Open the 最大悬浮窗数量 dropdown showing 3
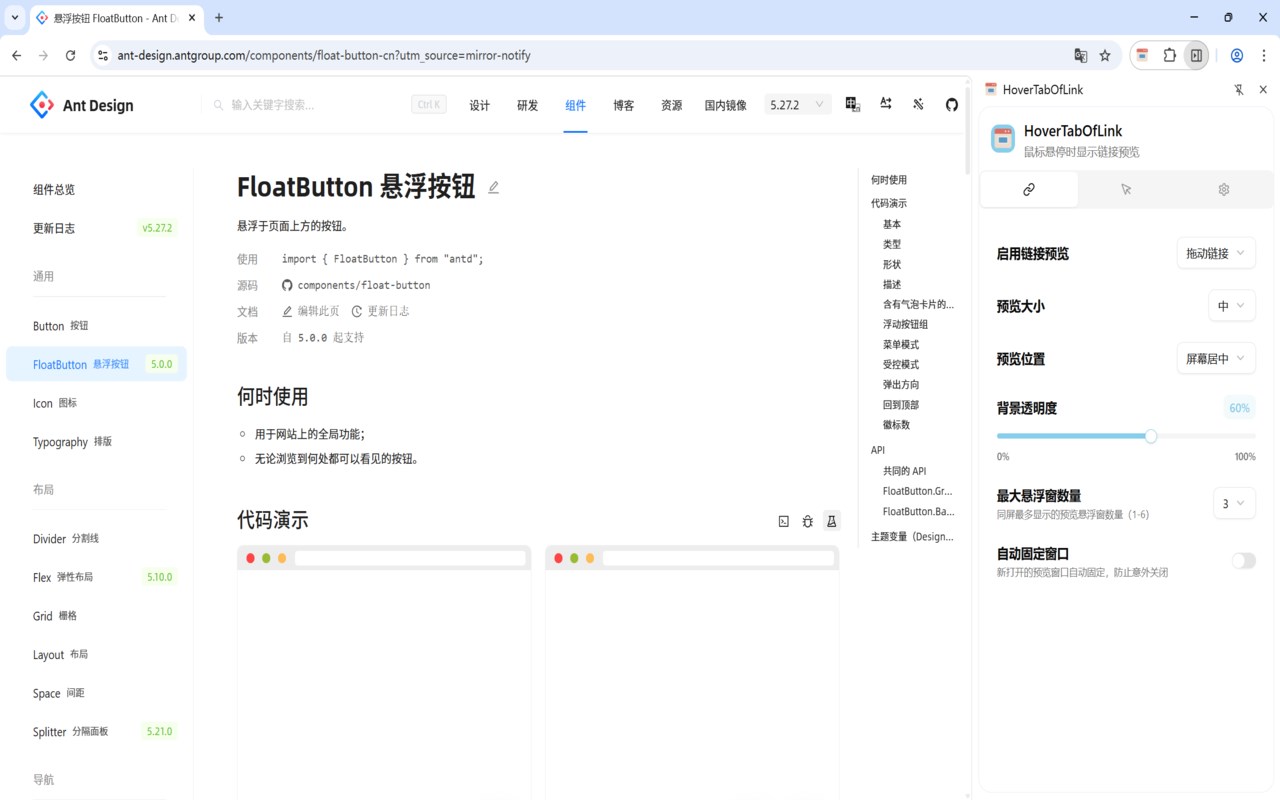1280x800 pixels. [x=1234, y=503]
